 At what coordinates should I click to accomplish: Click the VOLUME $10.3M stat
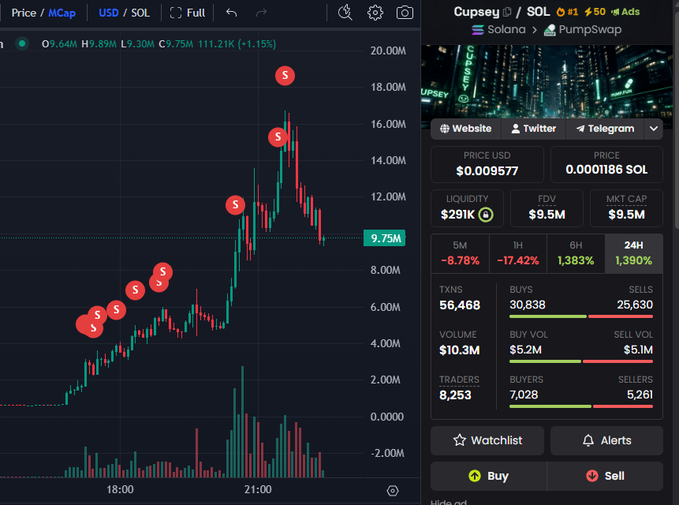pos(459,343)
